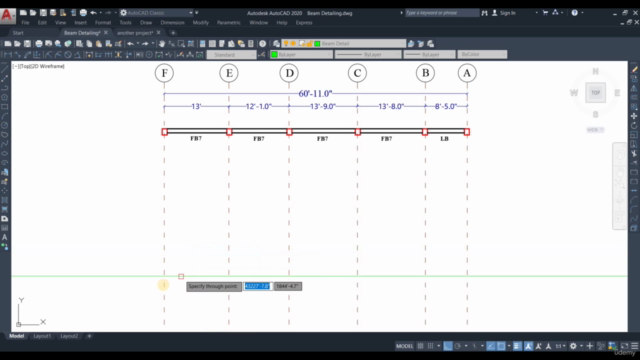Click the Zoom Window icon in standard toolbar
Image resolution: width=640 pixels, height=360 pixels.
click(181, 44)
